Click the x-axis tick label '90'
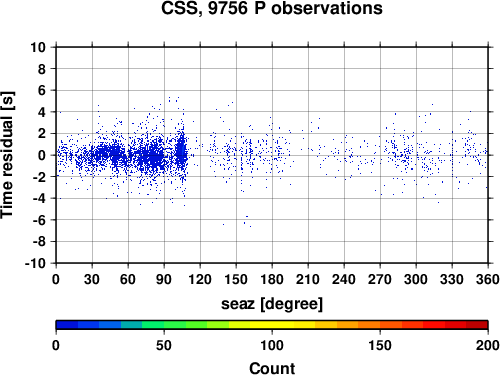 tap(164, 279)
